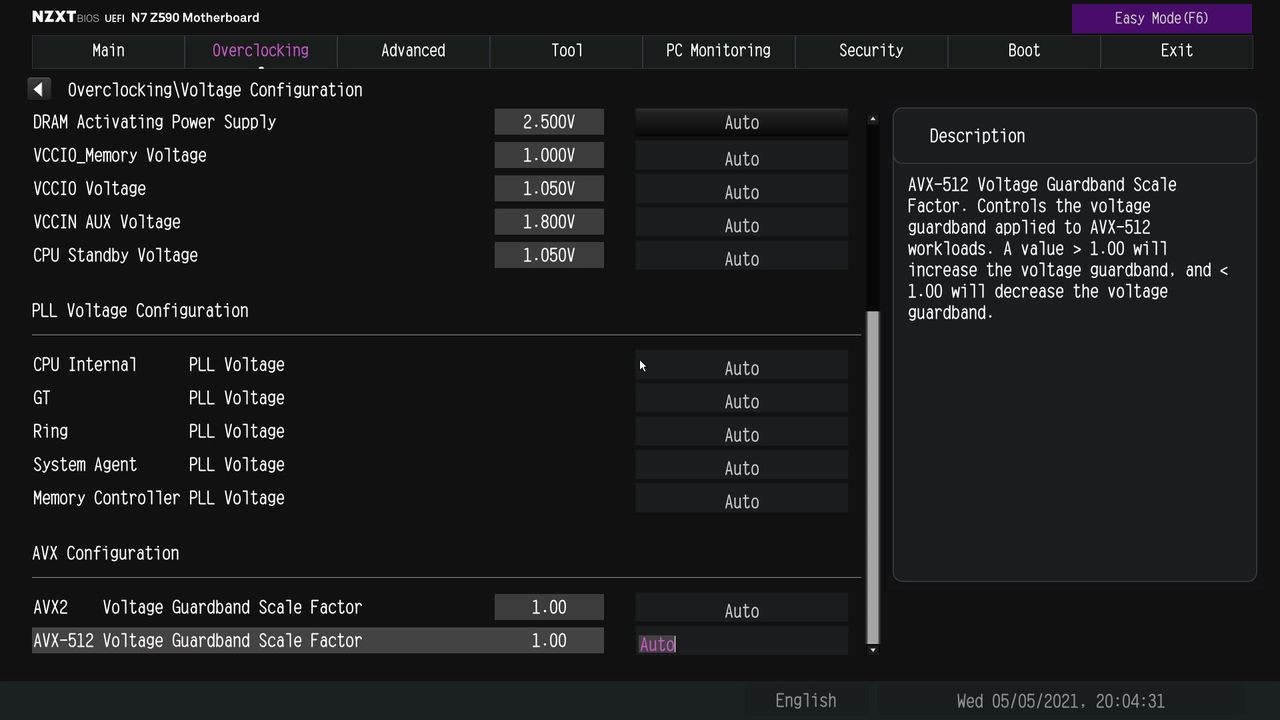
Task: Open VCCIO Voltage Auto field
Action: click(x=742, y=190)
